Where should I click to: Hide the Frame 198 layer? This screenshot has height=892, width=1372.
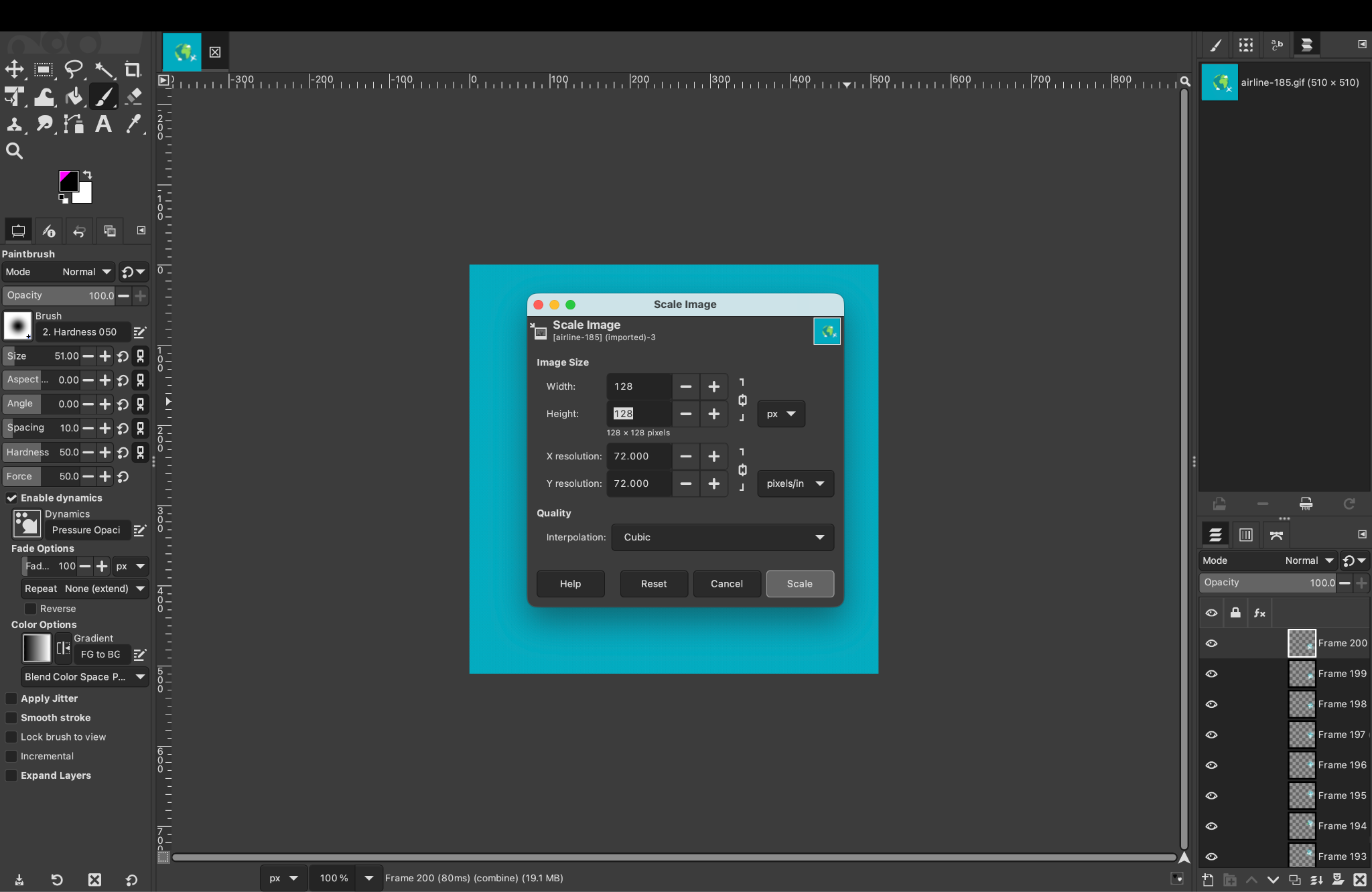pyautogui.click(x=1212, y=704)
